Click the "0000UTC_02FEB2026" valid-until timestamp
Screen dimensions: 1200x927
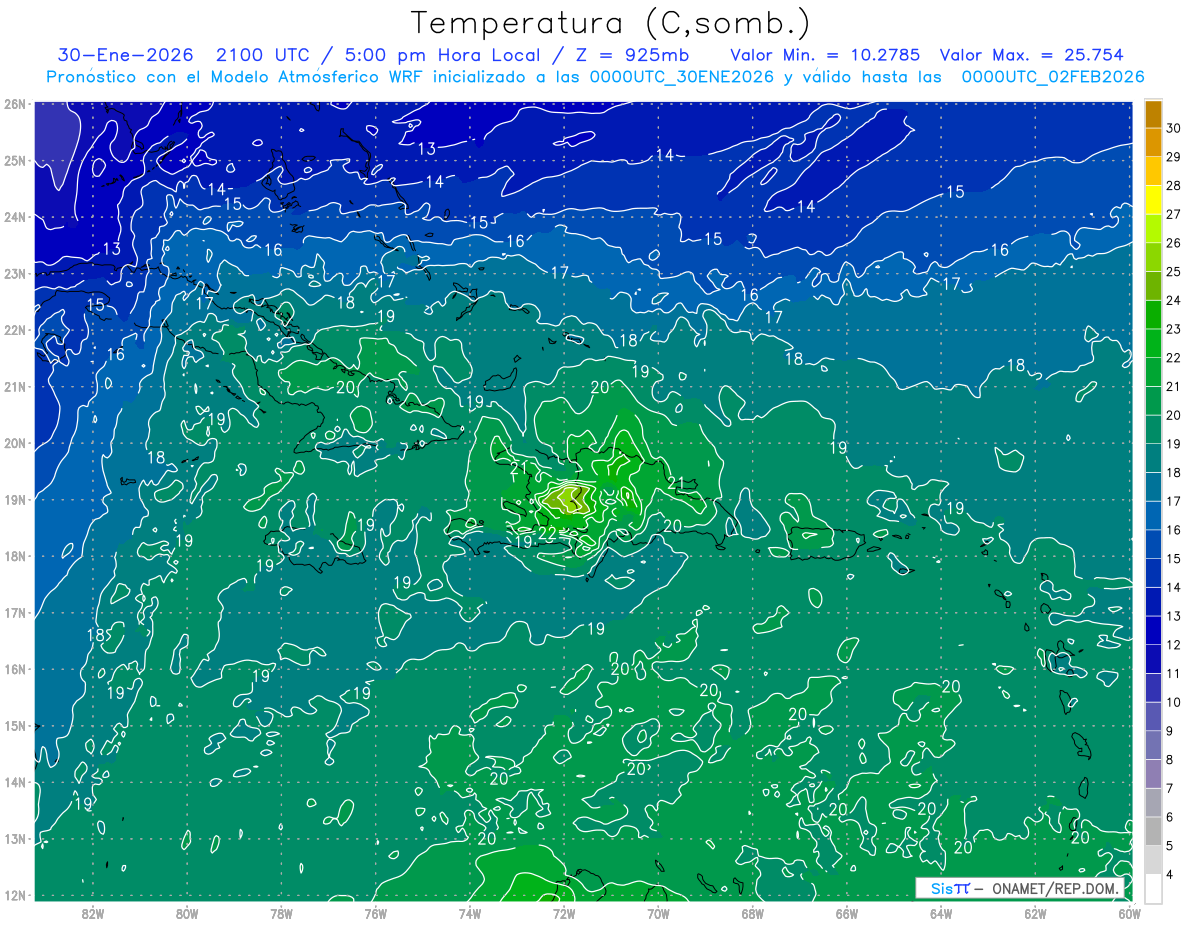click(x=1053, y=76)
